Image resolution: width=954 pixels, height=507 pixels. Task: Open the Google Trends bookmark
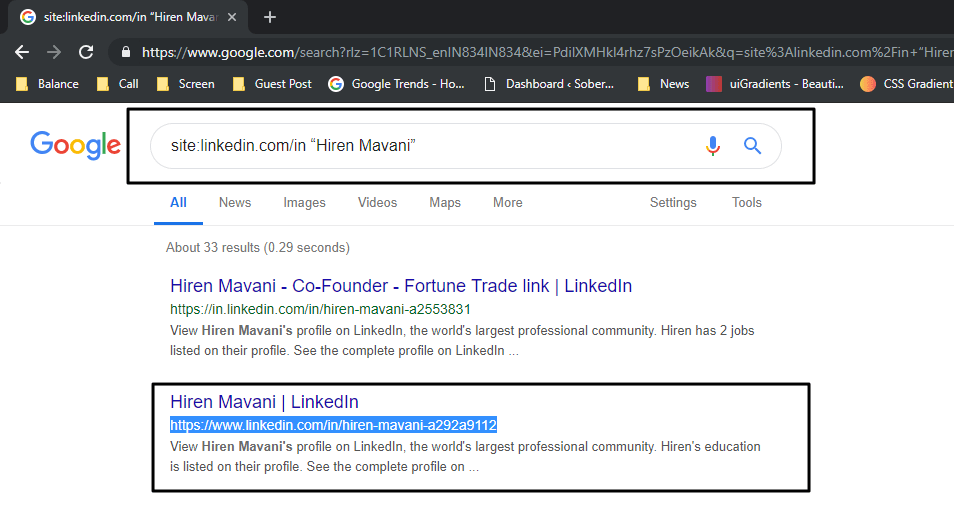pyautogui.click(x=397, y=84)
